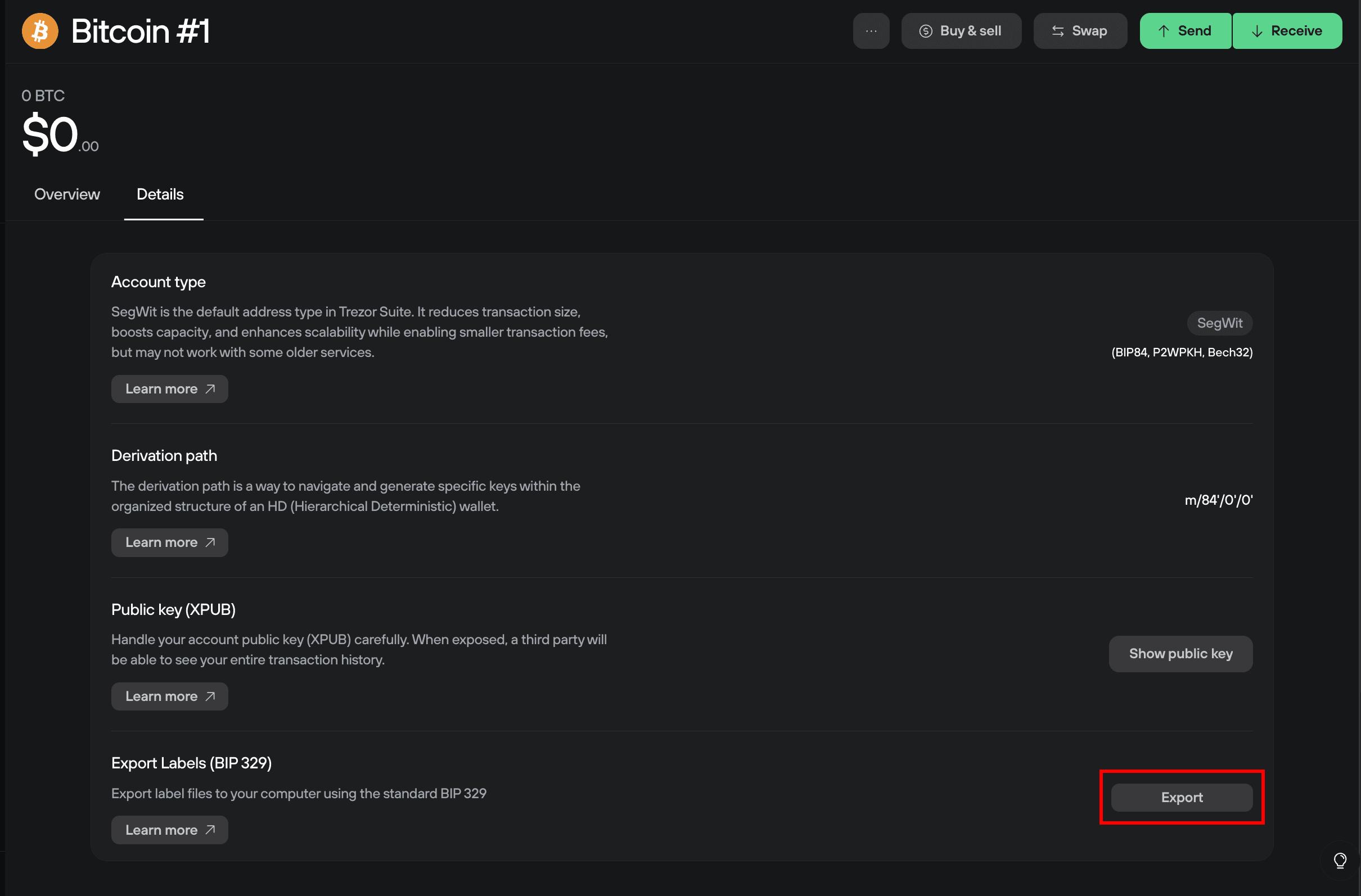Switch to the Overview tab

click(x=66, y=194)
